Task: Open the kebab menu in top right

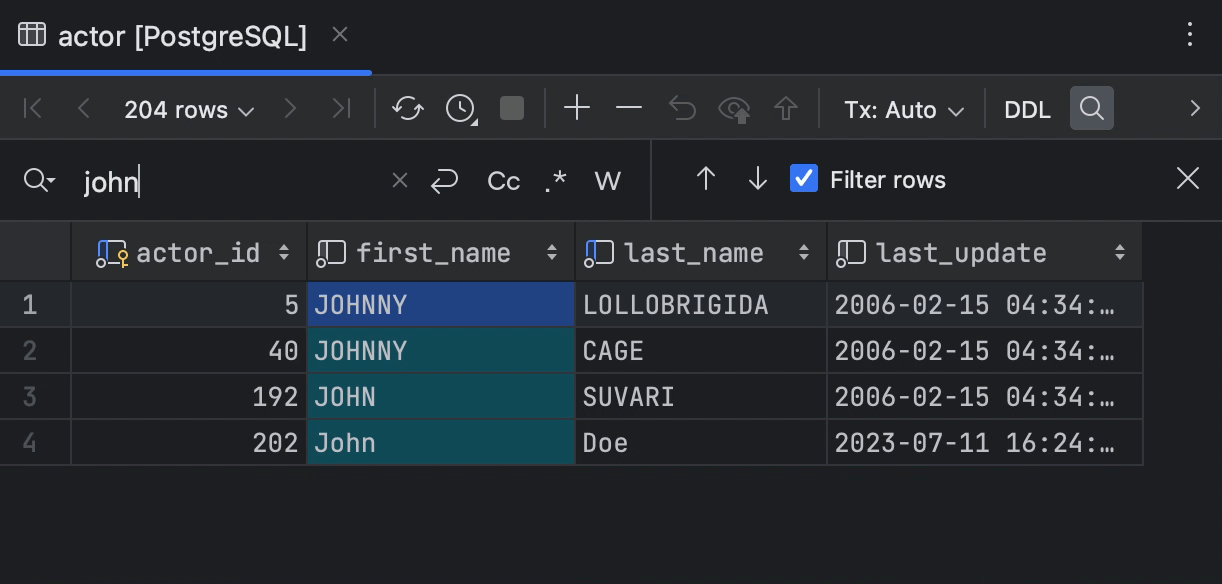Action: click(1189, 34)
